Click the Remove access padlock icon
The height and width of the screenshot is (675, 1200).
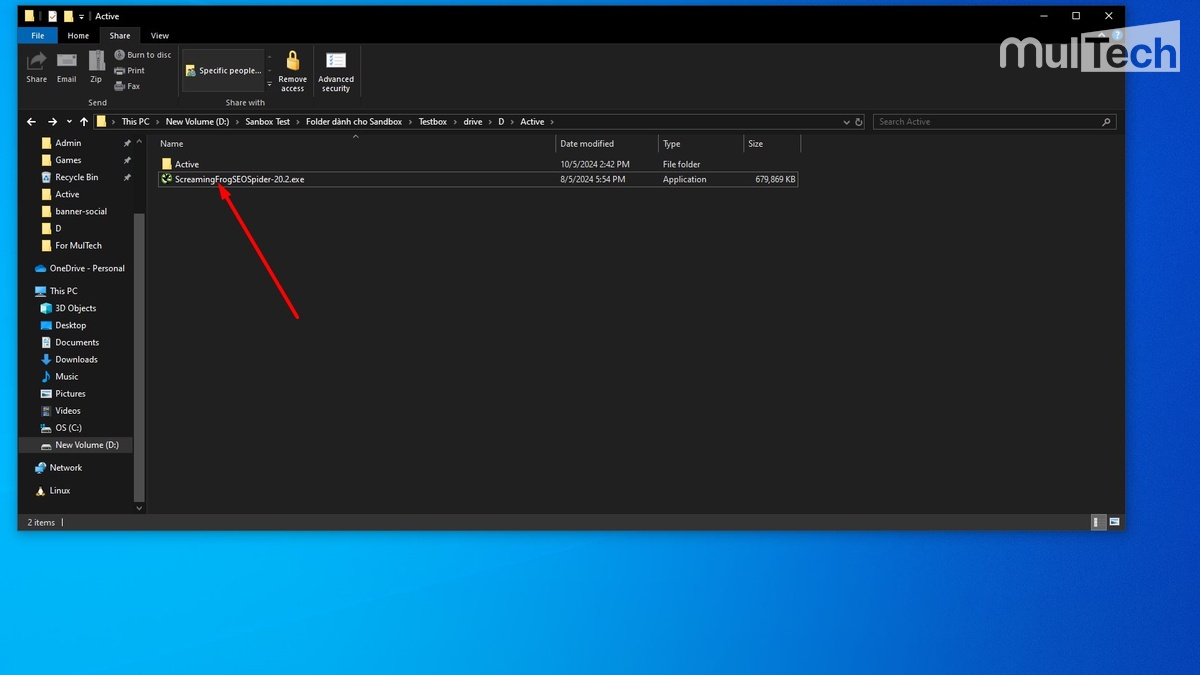coord(291,59)
